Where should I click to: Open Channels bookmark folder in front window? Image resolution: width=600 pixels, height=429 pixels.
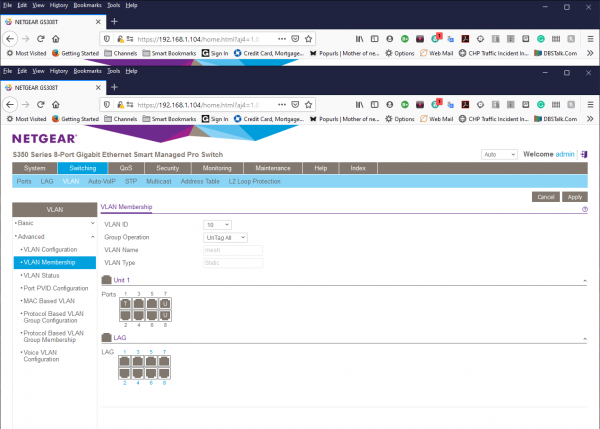(121, 119)
